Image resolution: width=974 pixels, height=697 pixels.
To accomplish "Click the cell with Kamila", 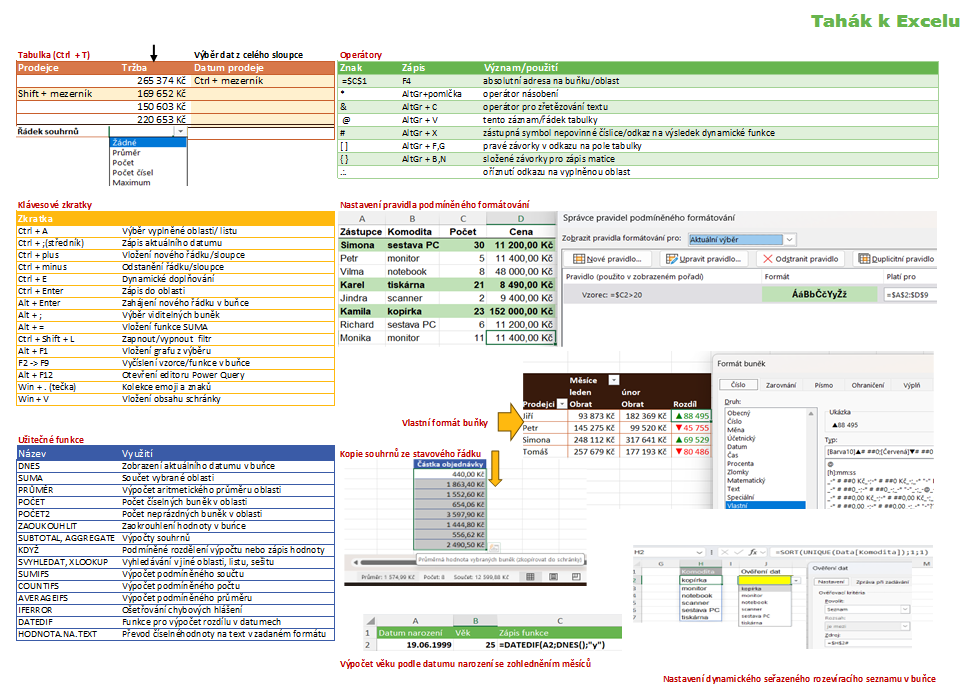I will point(362,311).
